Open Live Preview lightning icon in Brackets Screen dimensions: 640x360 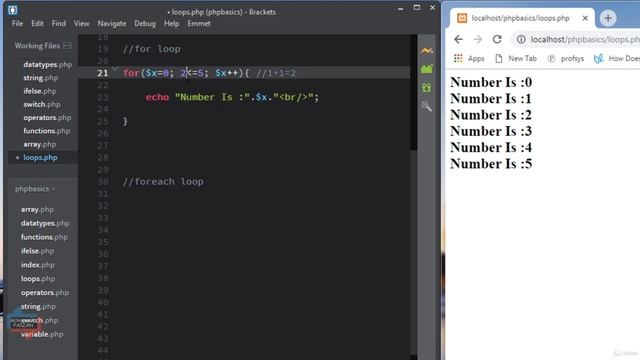[427, 51]
